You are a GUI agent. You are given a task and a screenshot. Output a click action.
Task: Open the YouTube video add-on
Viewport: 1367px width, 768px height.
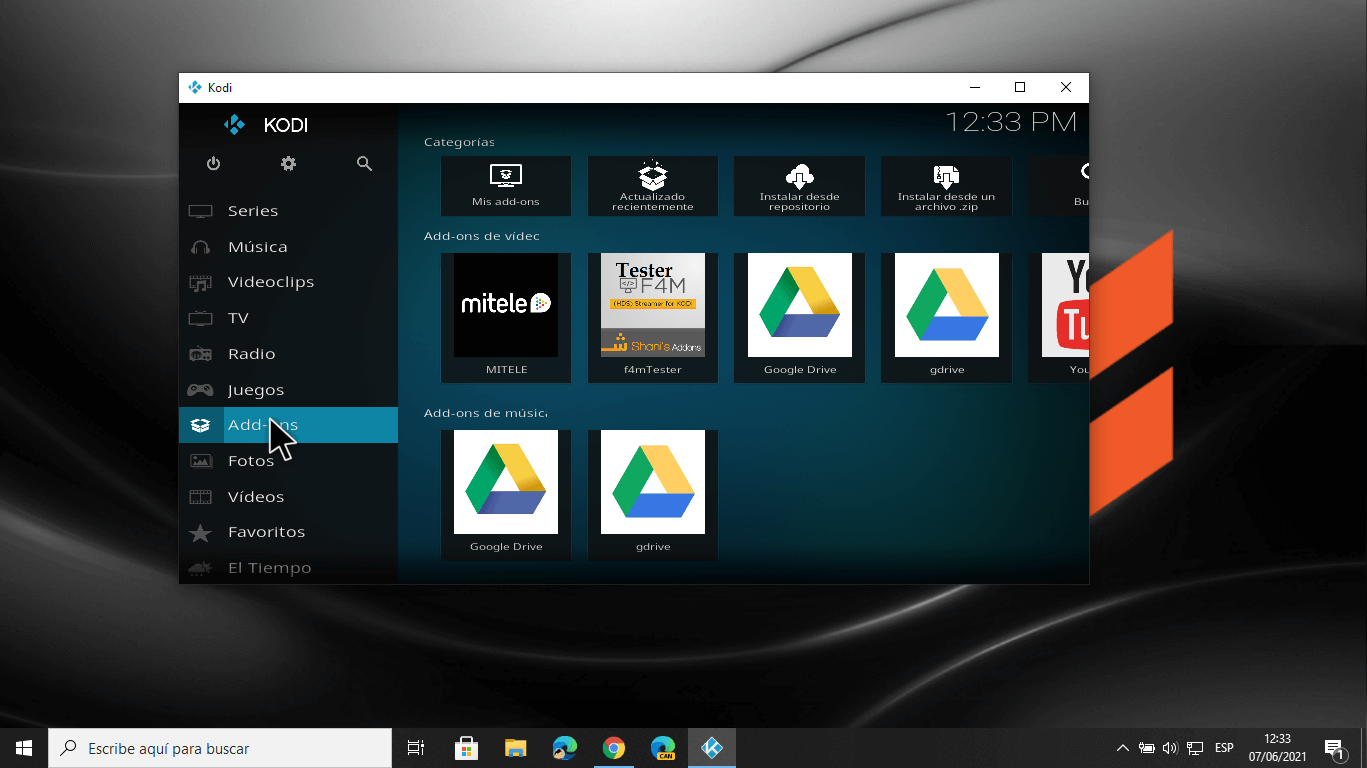click(1059, 318)
